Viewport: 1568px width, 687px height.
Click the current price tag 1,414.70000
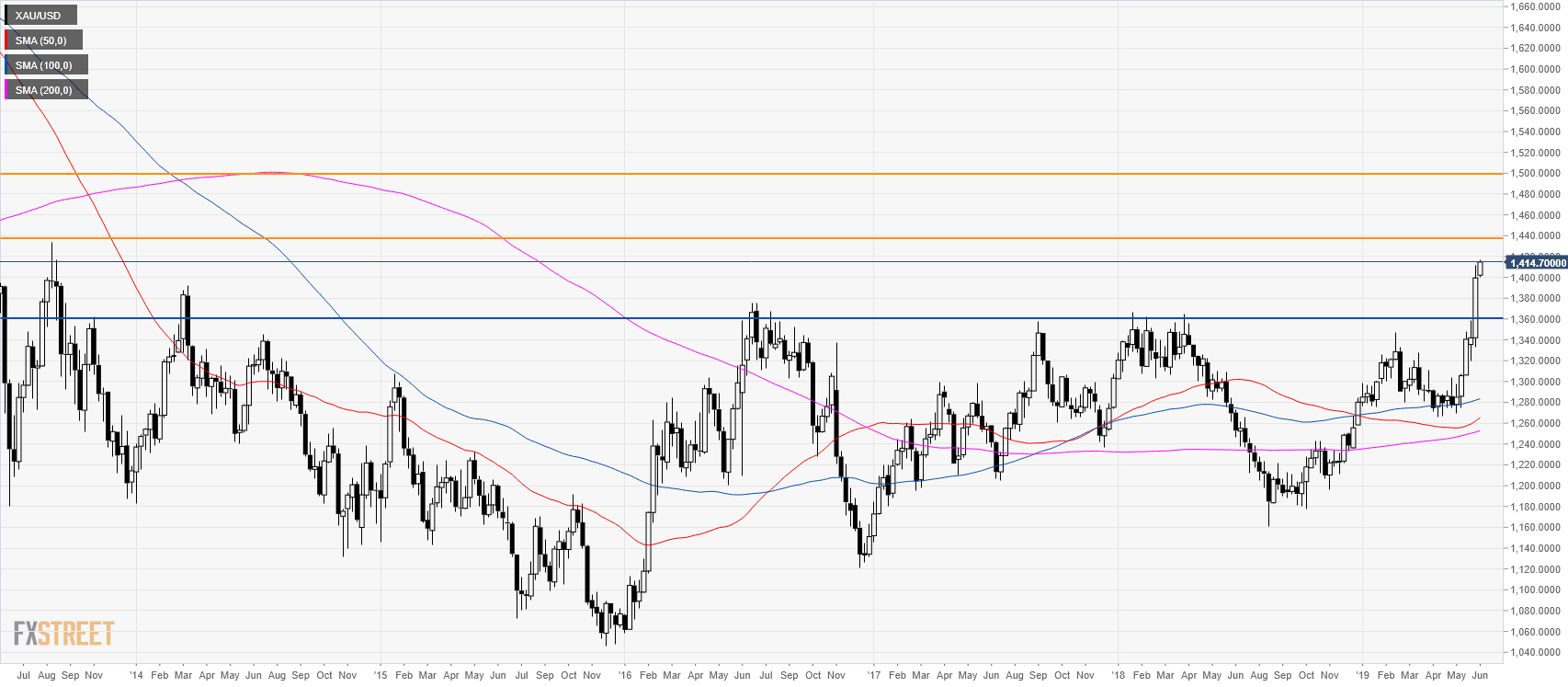(x=1538, y=263)
